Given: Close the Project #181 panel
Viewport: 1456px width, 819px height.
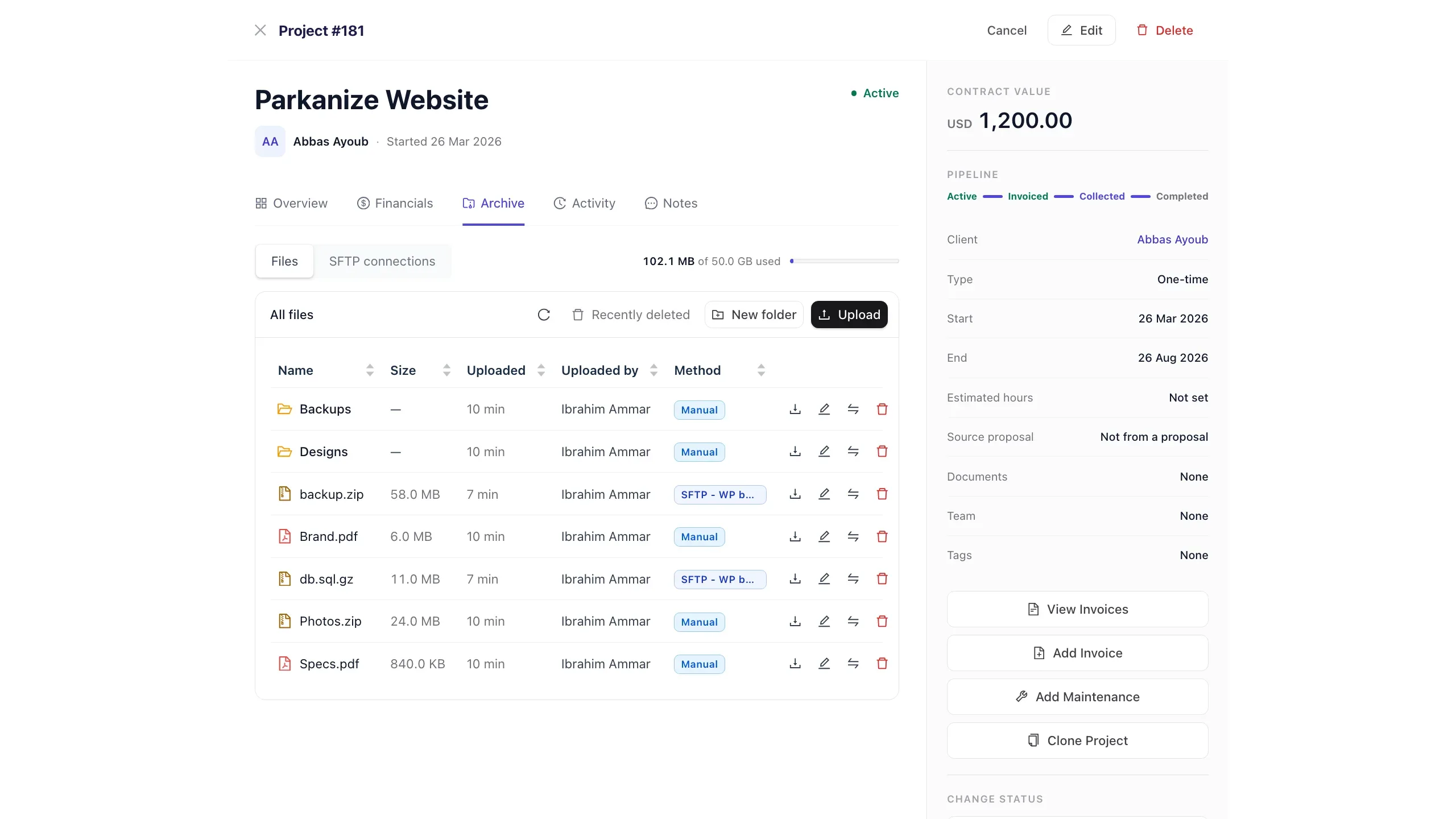Looking at the screenshot, I should (x=260, y=30).
